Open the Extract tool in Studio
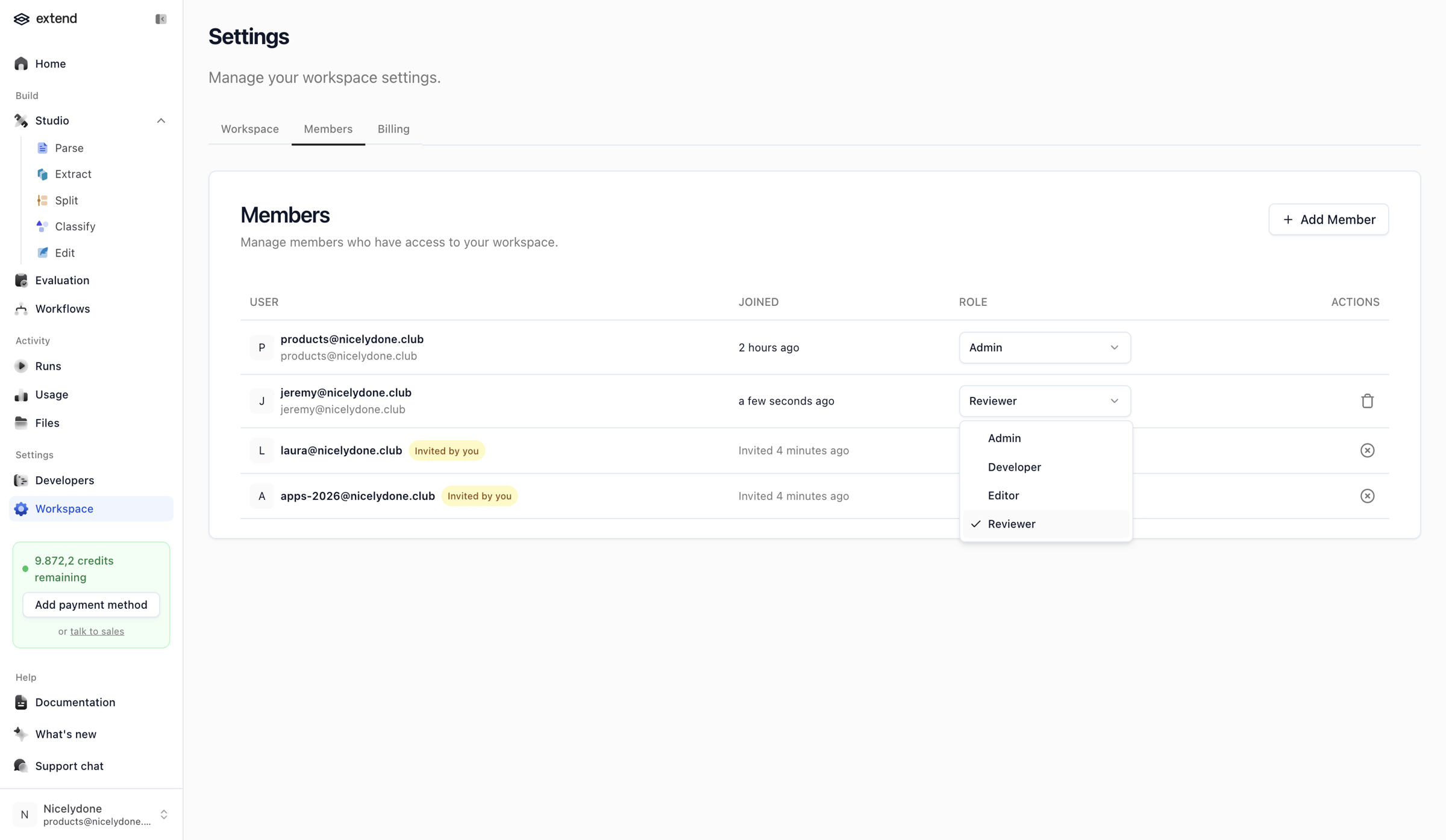This screenshot has height=840, width=1446. (73, 174)
